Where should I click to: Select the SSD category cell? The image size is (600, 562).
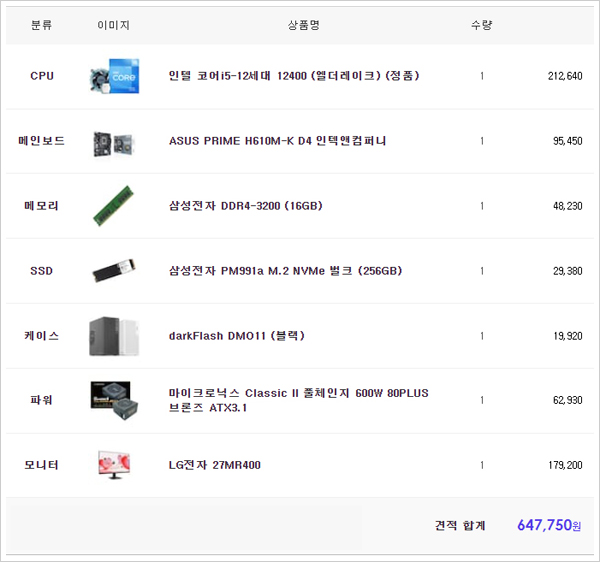41,271
